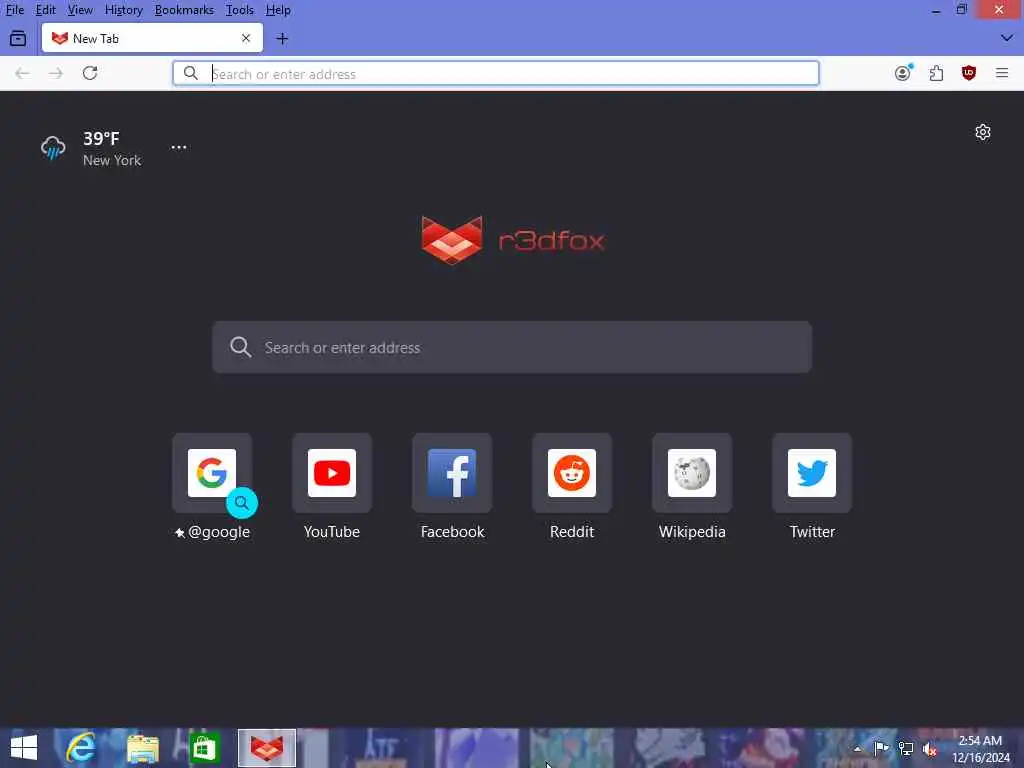Open the weather widget options menu
The width and height of the screenshot is (1024, 768).
[179, 148]
